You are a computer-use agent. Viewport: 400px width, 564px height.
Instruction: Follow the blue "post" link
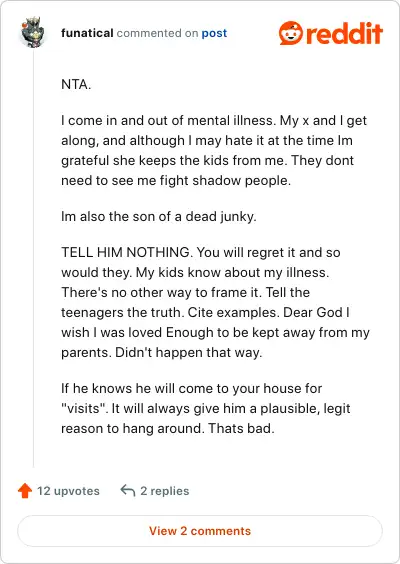click(x=214, y=33)
